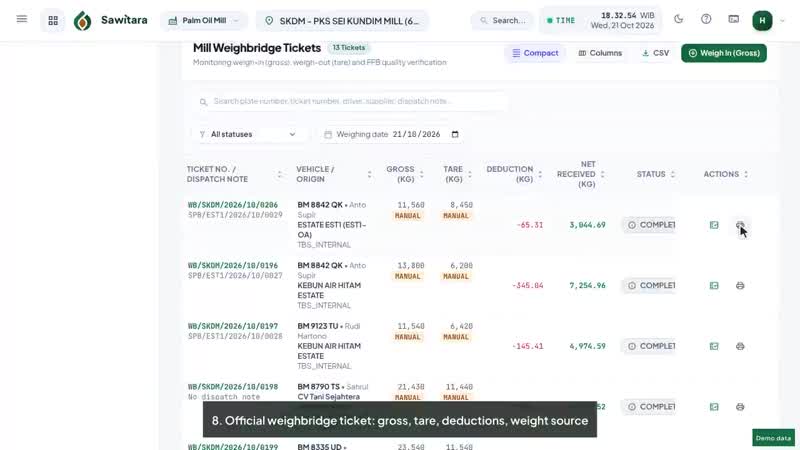Screen dimensions: 800x450
Task: Focus the plate number search field
Action: 350,102
